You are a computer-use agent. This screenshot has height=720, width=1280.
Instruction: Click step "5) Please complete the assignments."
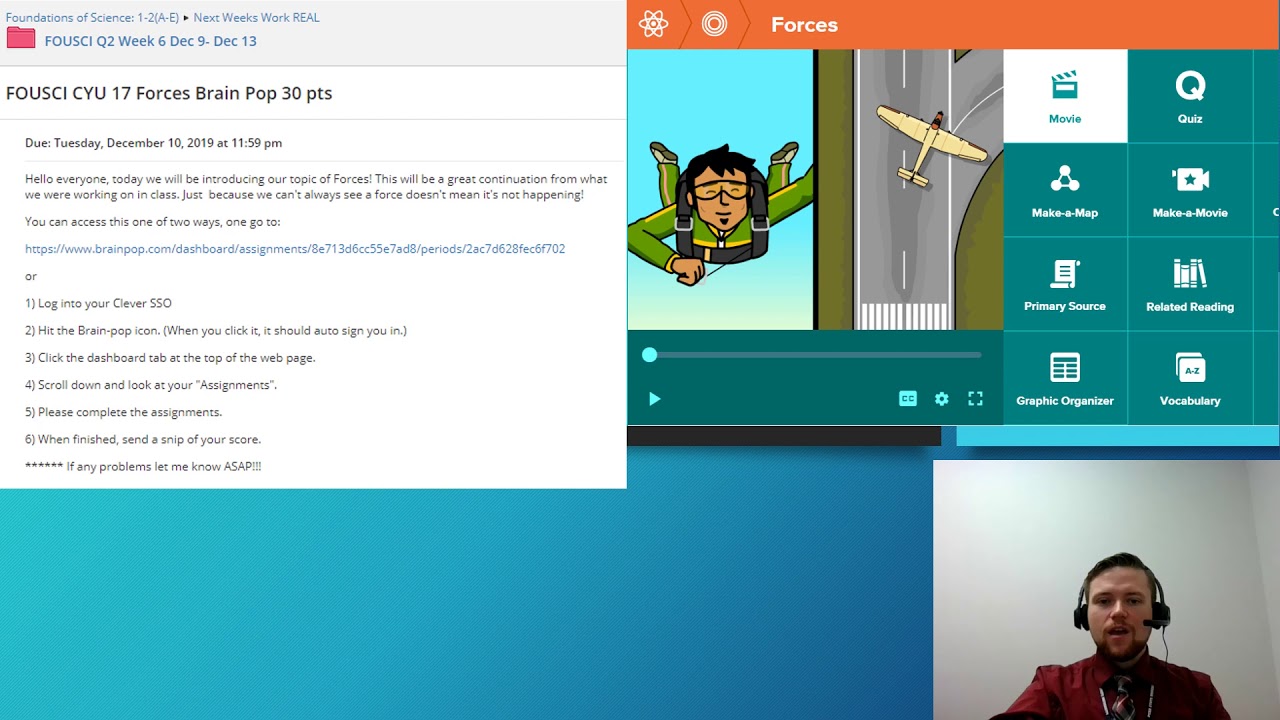click(x=123, y=412)
